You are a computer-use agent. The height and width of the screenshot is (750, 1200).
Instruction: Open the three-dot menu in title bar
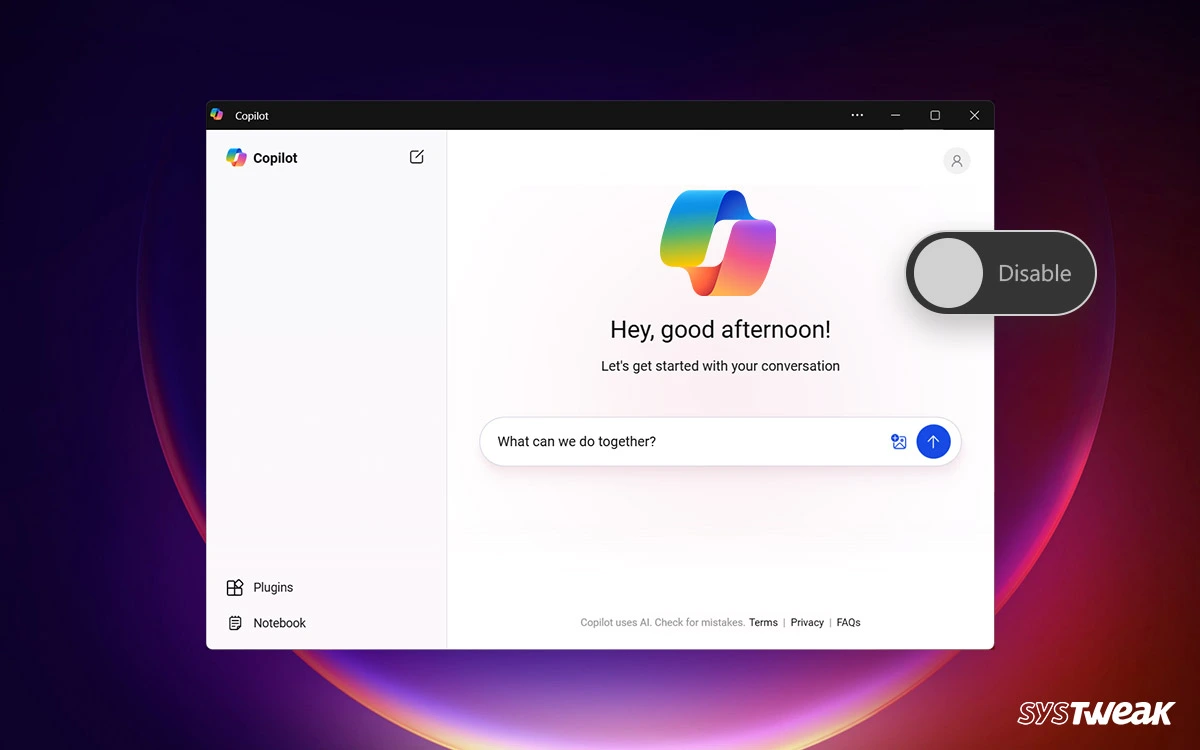pos(857,115)
